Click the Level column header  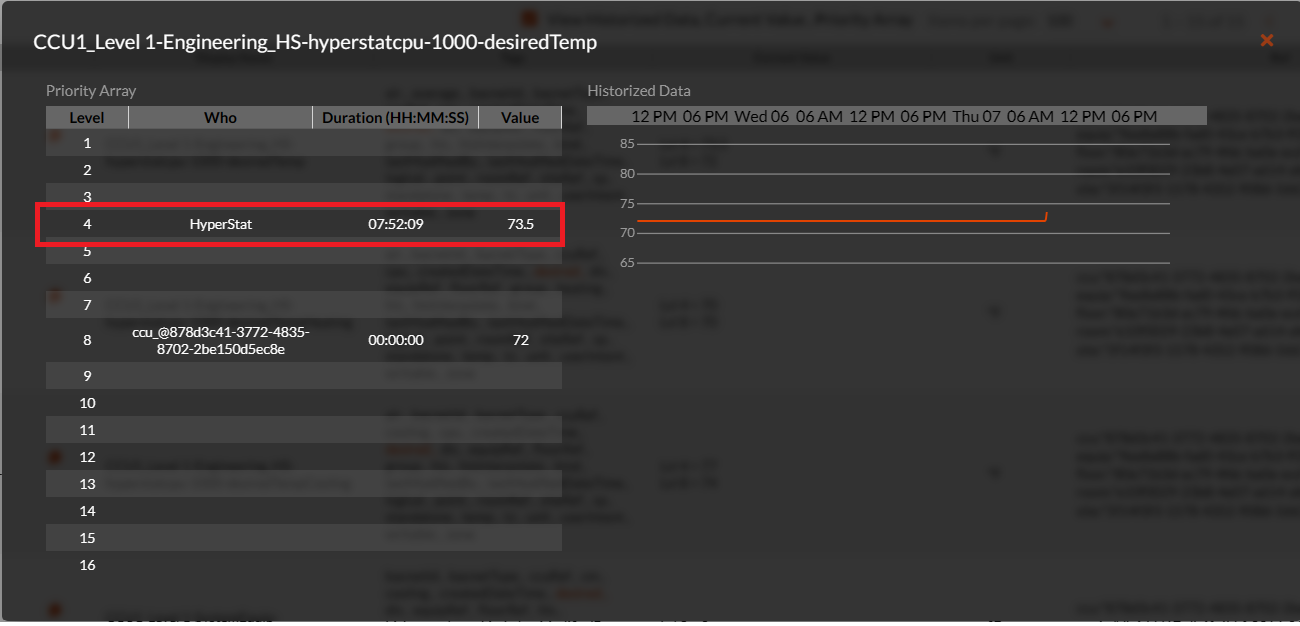pos(87,117)
